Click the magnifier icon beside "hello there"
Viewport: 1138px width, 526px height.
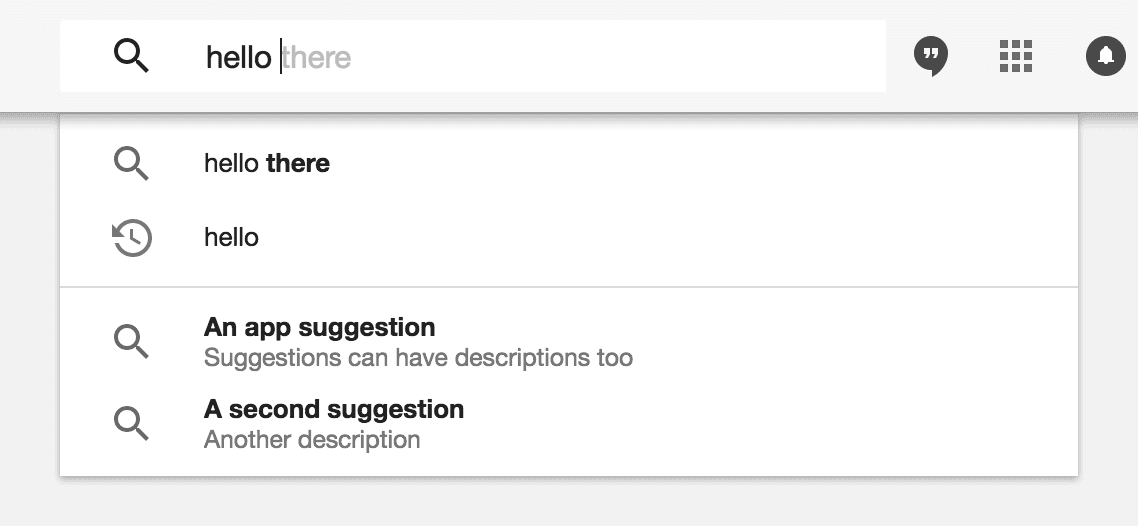tap(131, 163)
